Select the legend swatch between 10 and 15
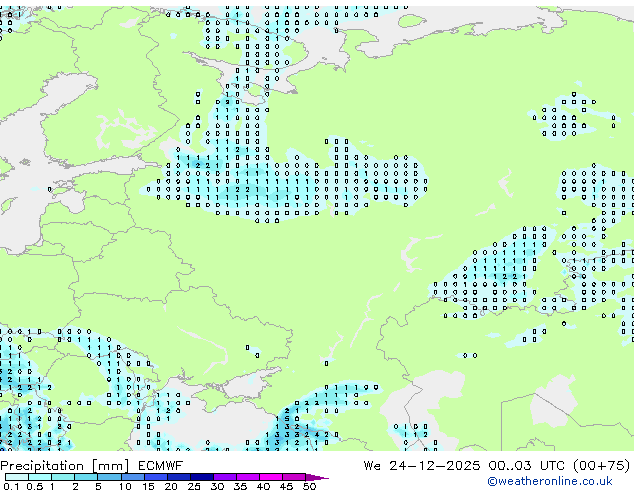634x490 pixels. (133, 477)
